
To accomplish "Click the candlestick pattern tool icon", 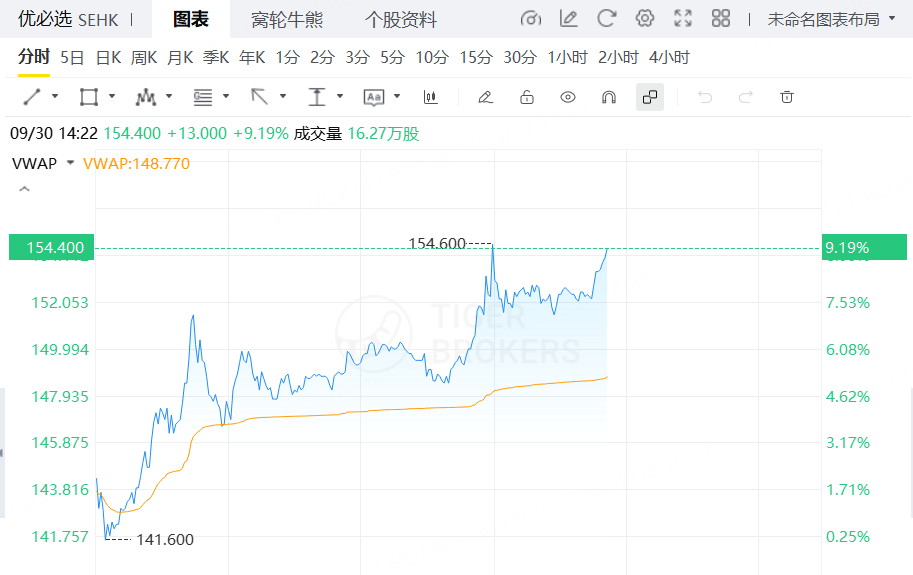I will point(430,97).
